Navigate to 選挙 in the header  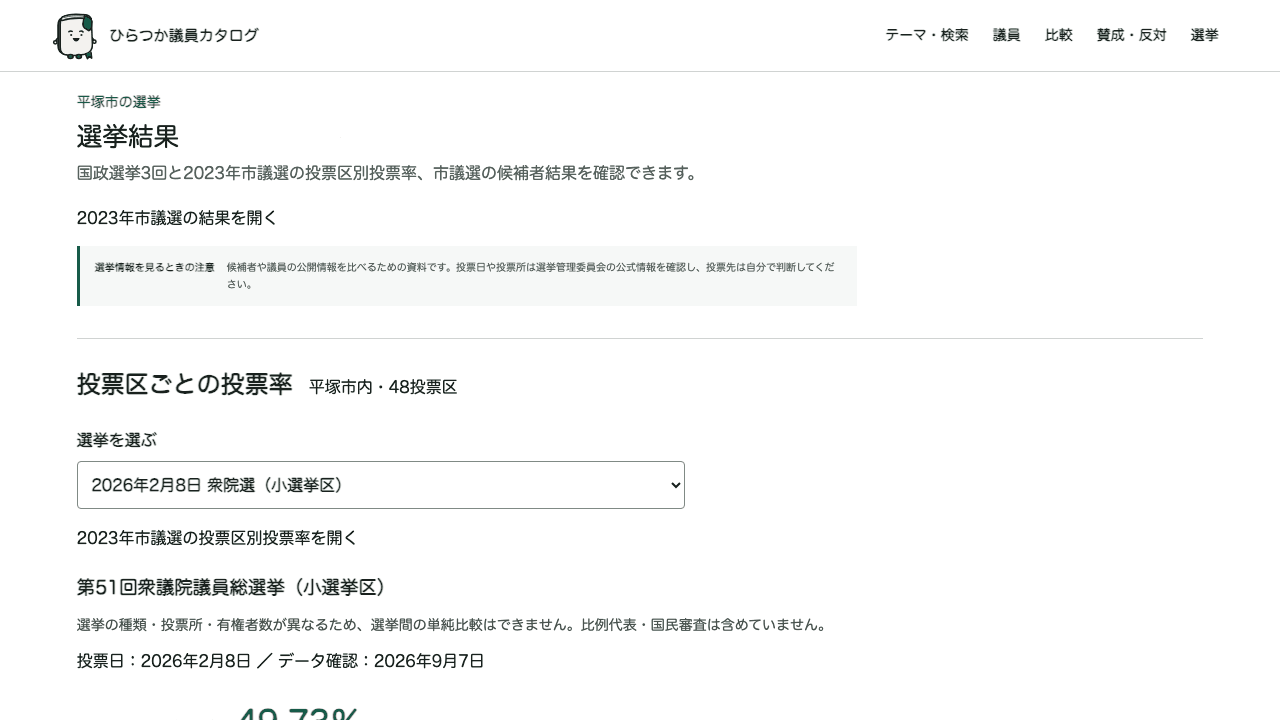(1205, 35)
